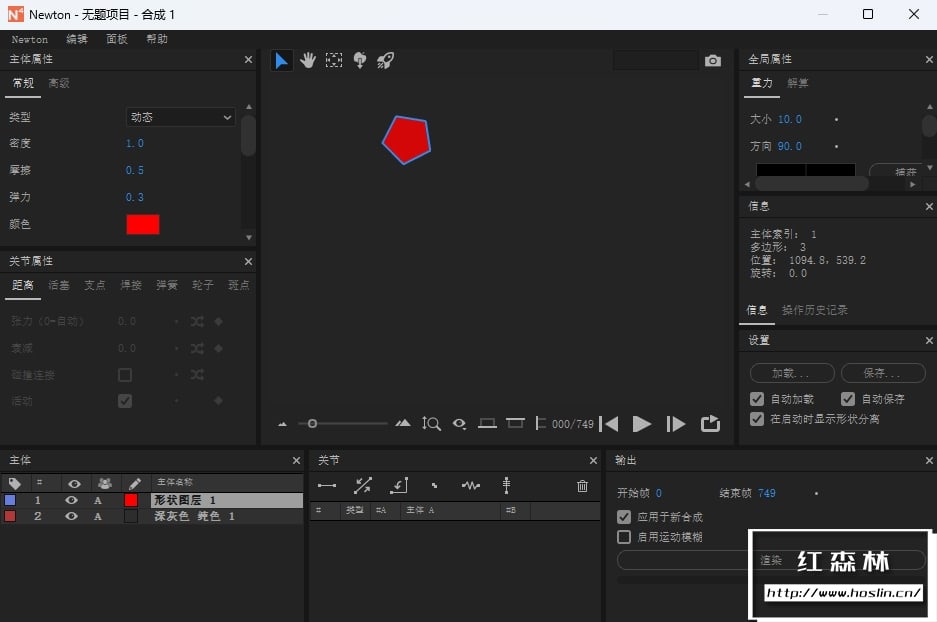Hide 形状图层 1 using its eye icon
937x622 pixels.
pyautogui.click(x=71, y=500)
